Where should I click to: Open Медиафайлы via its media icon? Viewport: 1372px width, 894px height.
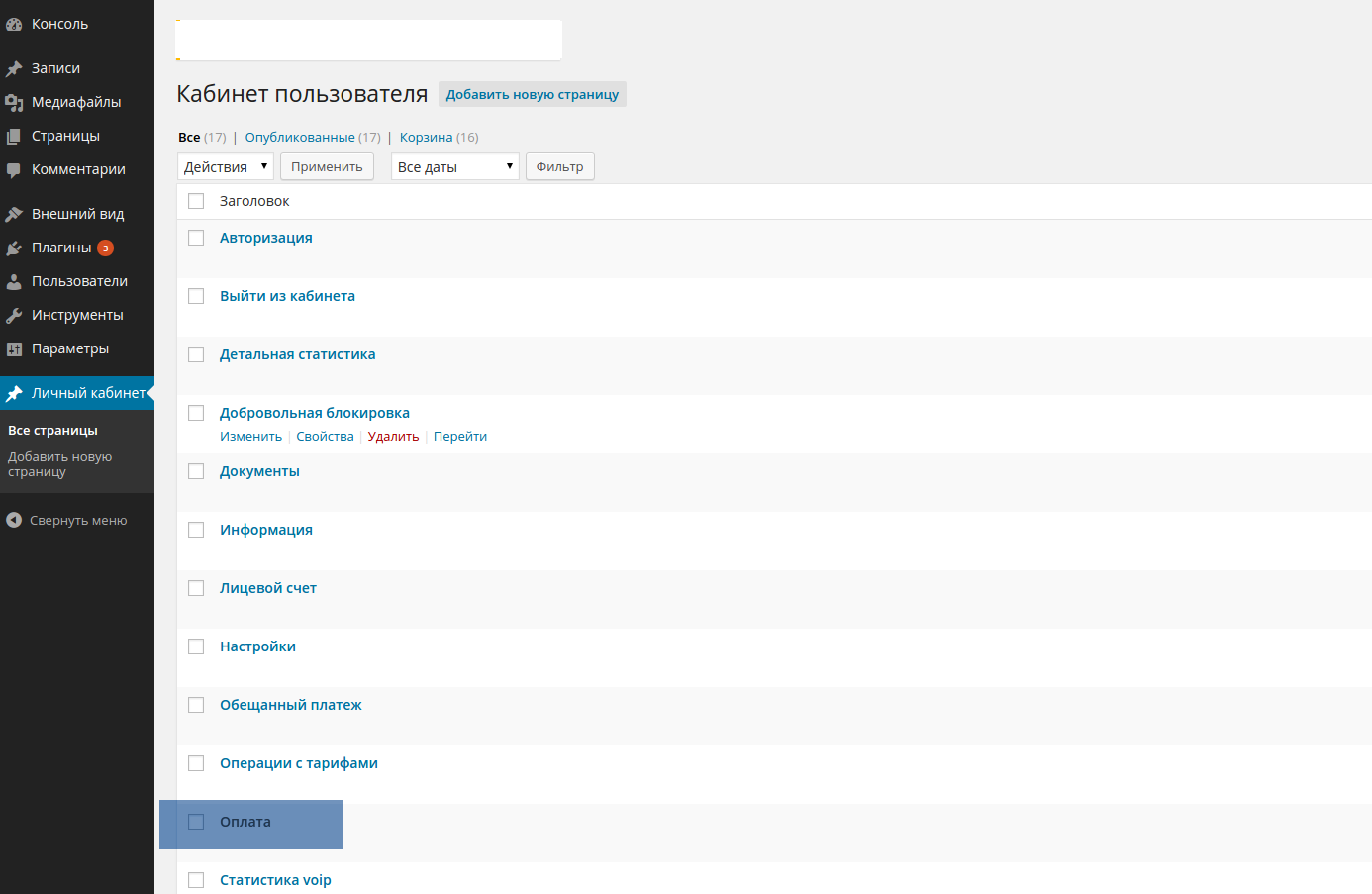tap(14, 103)
